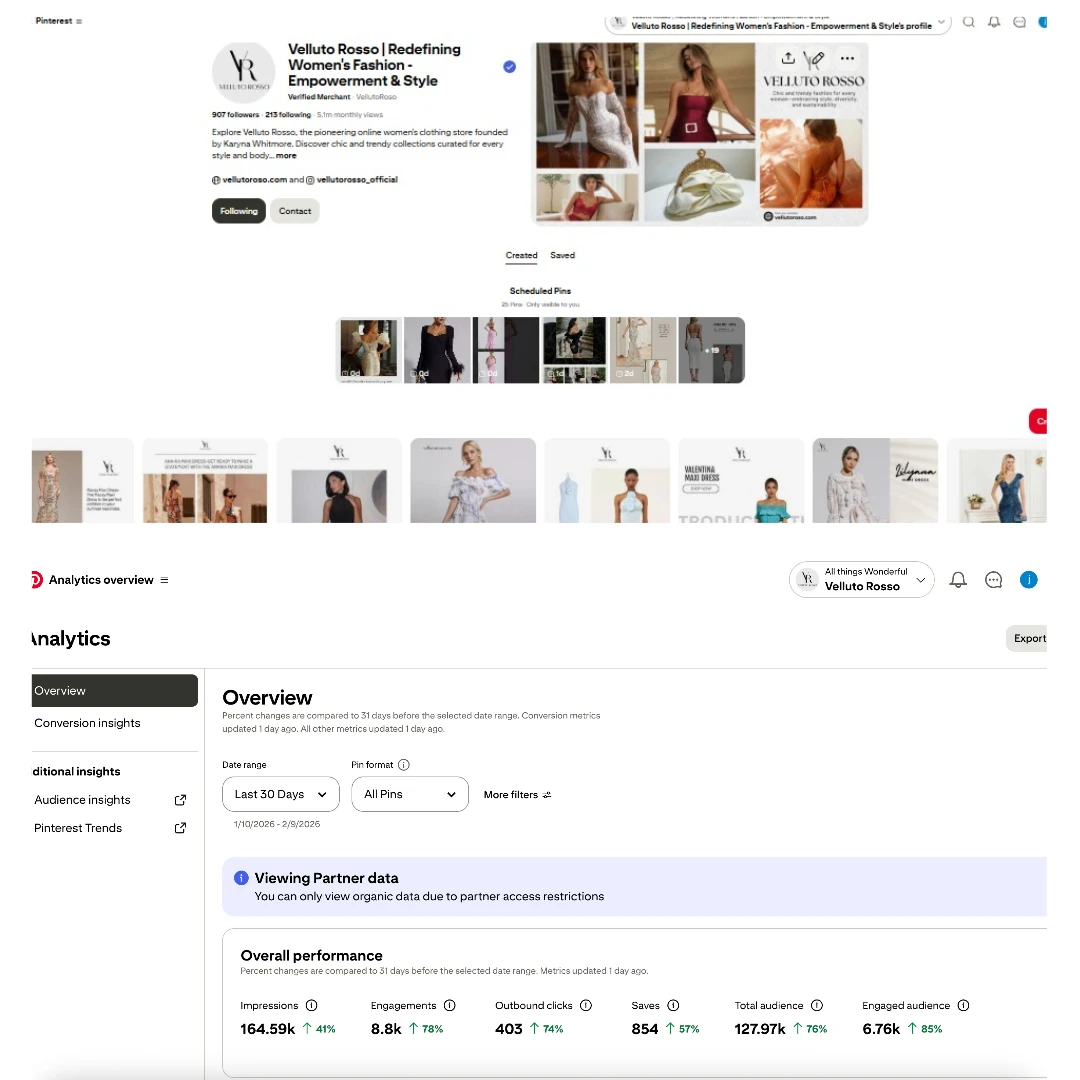Viewport: 1080px width, 1080px height.
Task: Open the Valentina Maxi Dress pin
Action: pyautogui.click(x=741, y=481)
